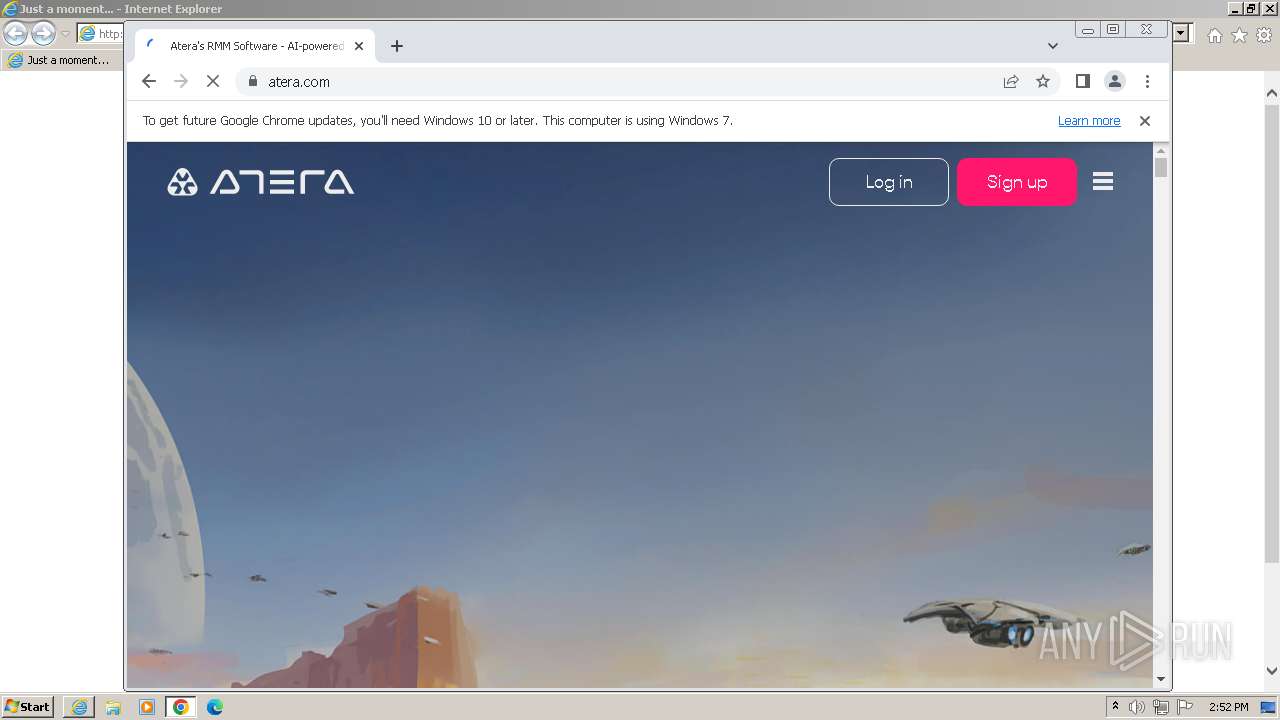The height and width of the screenshot is (720, 1280).
Task: Stop page loading with the X button
Action: [x=213, y=82]
